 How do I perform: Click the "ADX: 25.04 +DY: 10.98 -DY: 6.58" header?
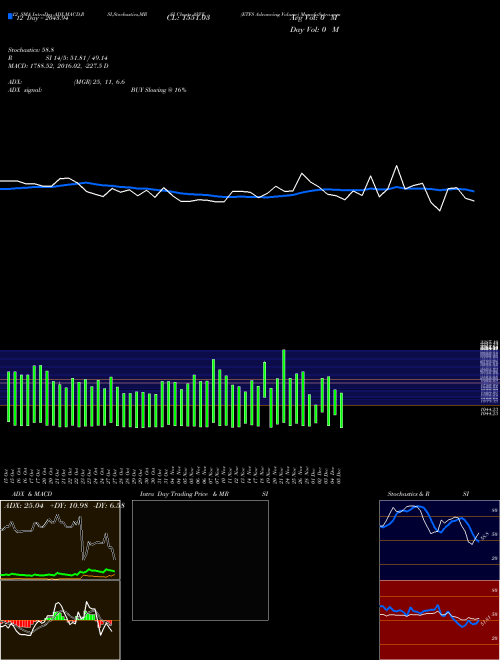tap(64, 506)
